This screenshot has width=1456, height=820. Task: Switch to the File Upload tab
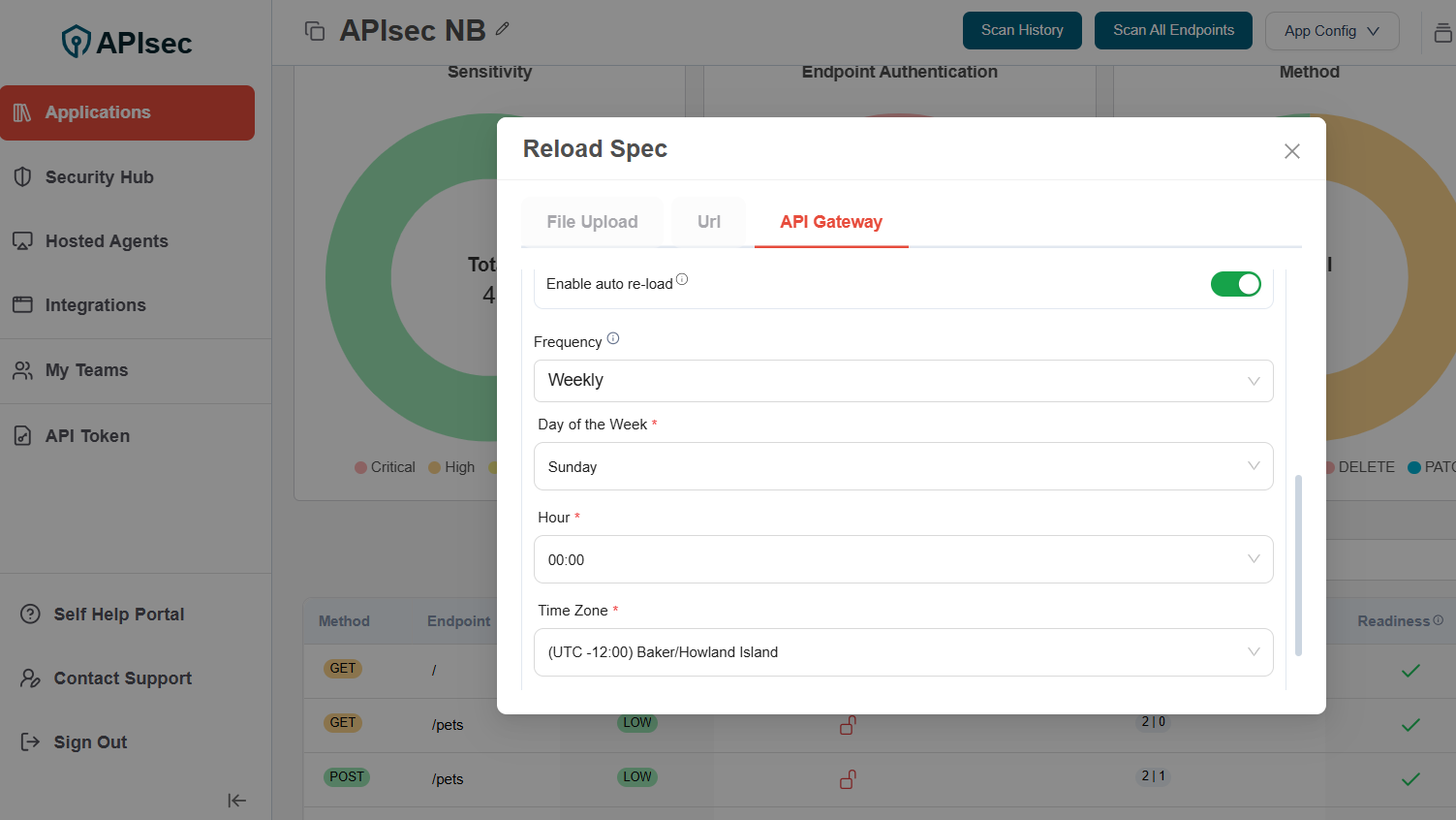592,221
